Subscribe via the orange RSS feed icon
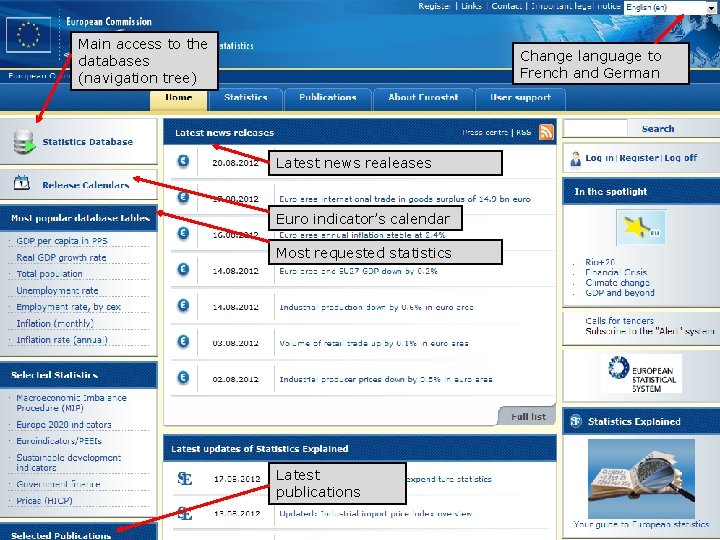Screen dimensions: 720x540 click(546, 132)
